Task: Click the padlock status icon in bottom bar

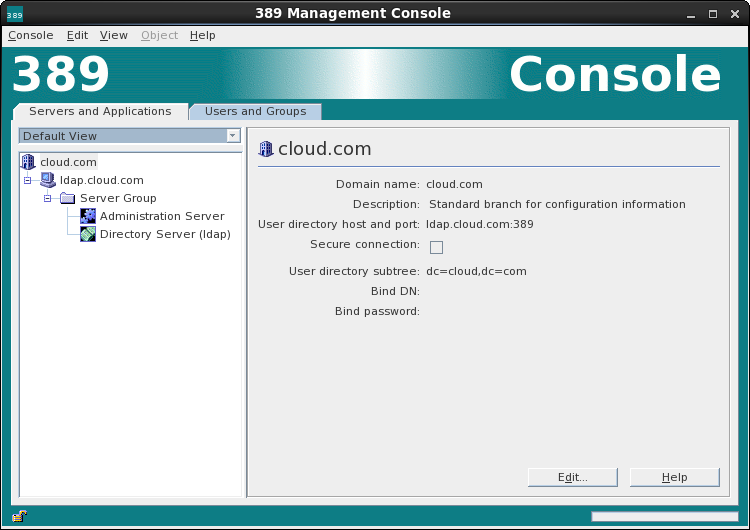Action: click(20, 516)
